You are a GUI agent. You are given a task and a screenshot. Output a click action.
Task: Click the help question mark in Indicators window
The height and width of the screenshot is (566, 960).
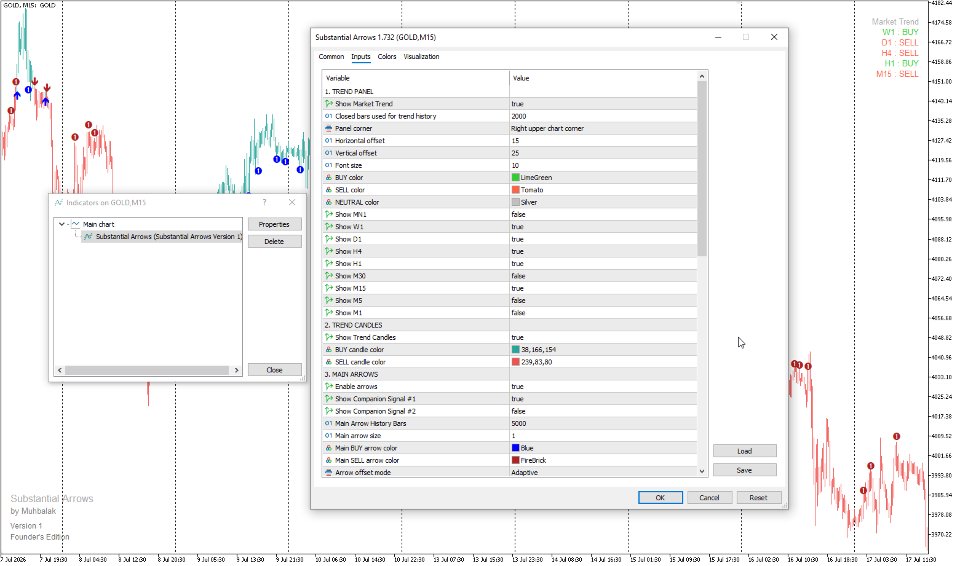[264, 202]
